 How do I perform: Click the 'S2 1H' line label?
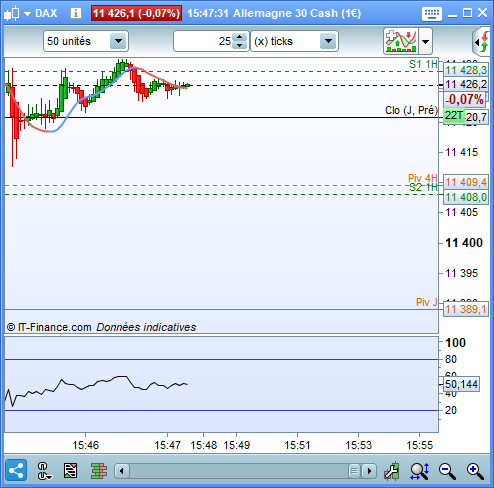423,188
